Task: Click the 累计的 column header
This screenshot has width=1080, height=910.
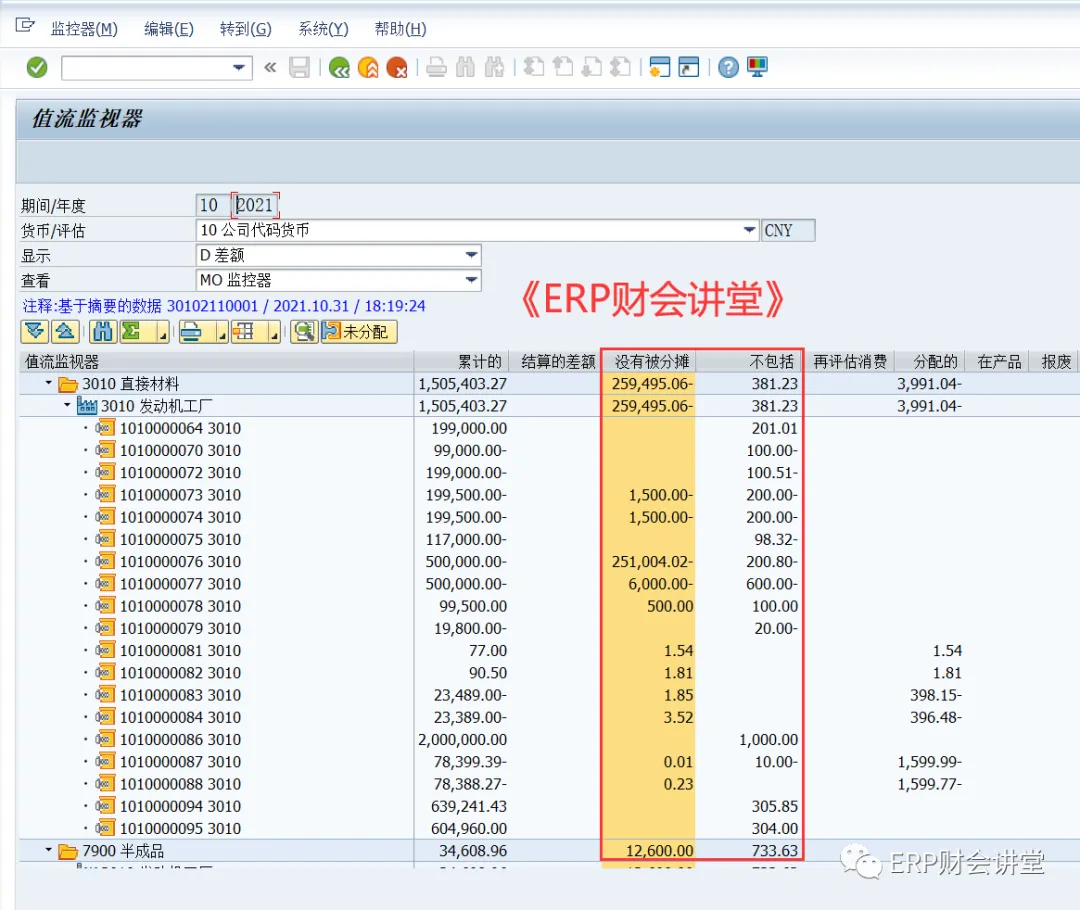Action: (x=461, y=362)
